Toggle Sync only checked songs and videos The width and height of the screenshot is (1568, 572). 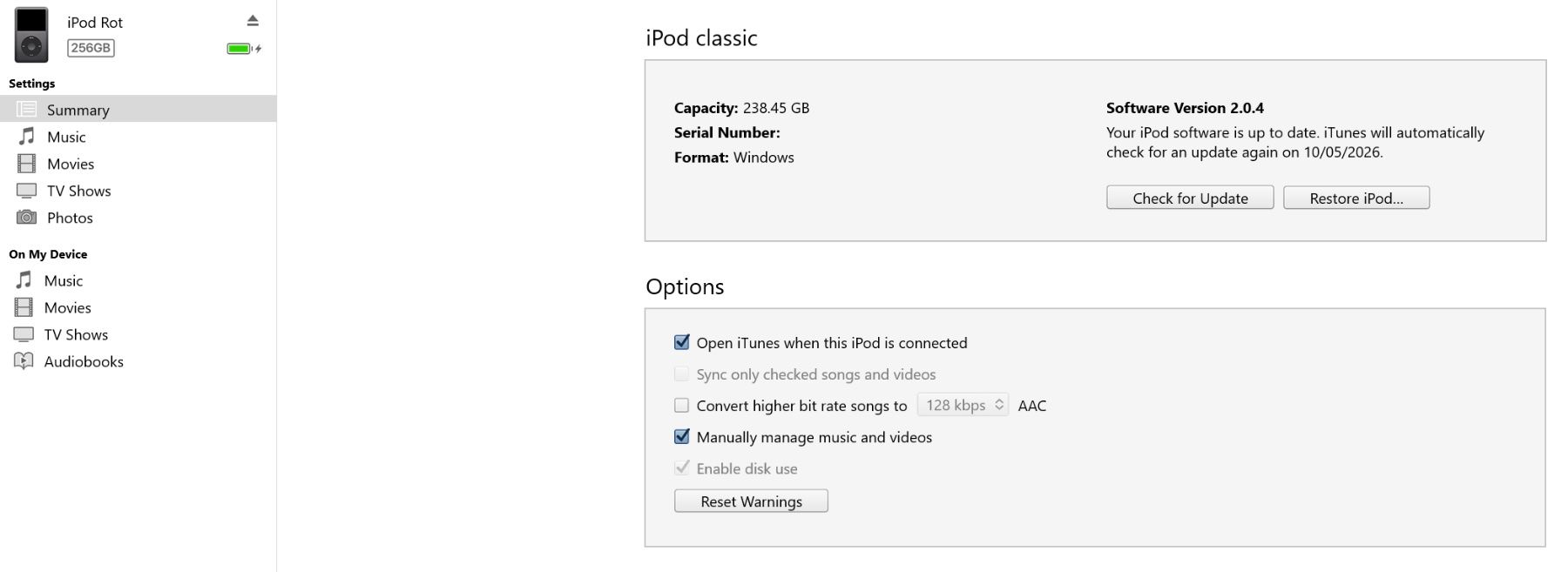tap(682, 373)
